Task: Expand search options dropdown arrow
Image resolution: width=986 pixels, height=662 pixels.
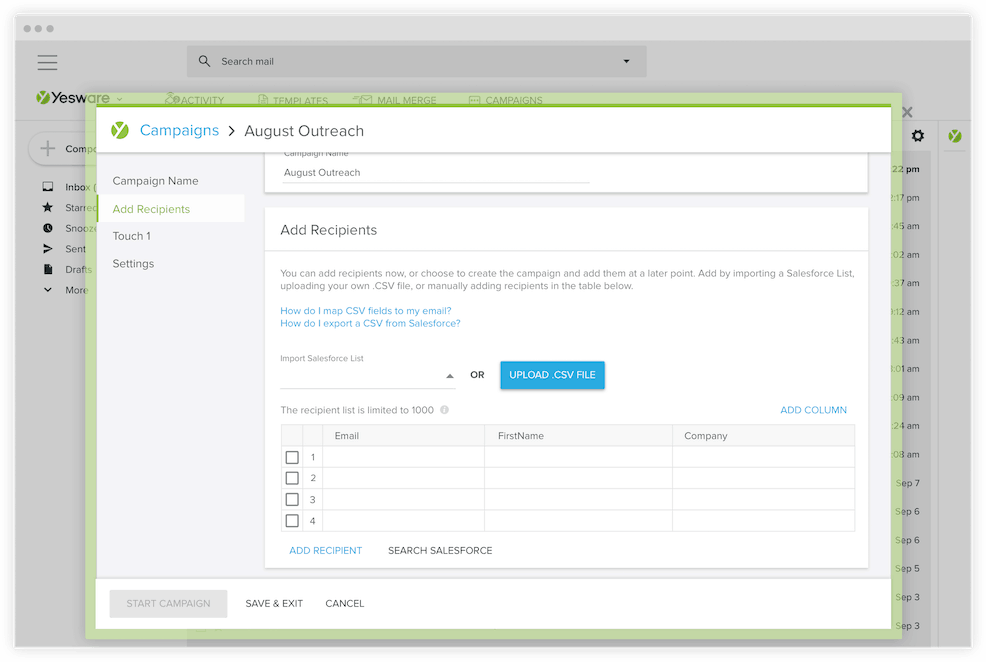Action: click(626, 61)
